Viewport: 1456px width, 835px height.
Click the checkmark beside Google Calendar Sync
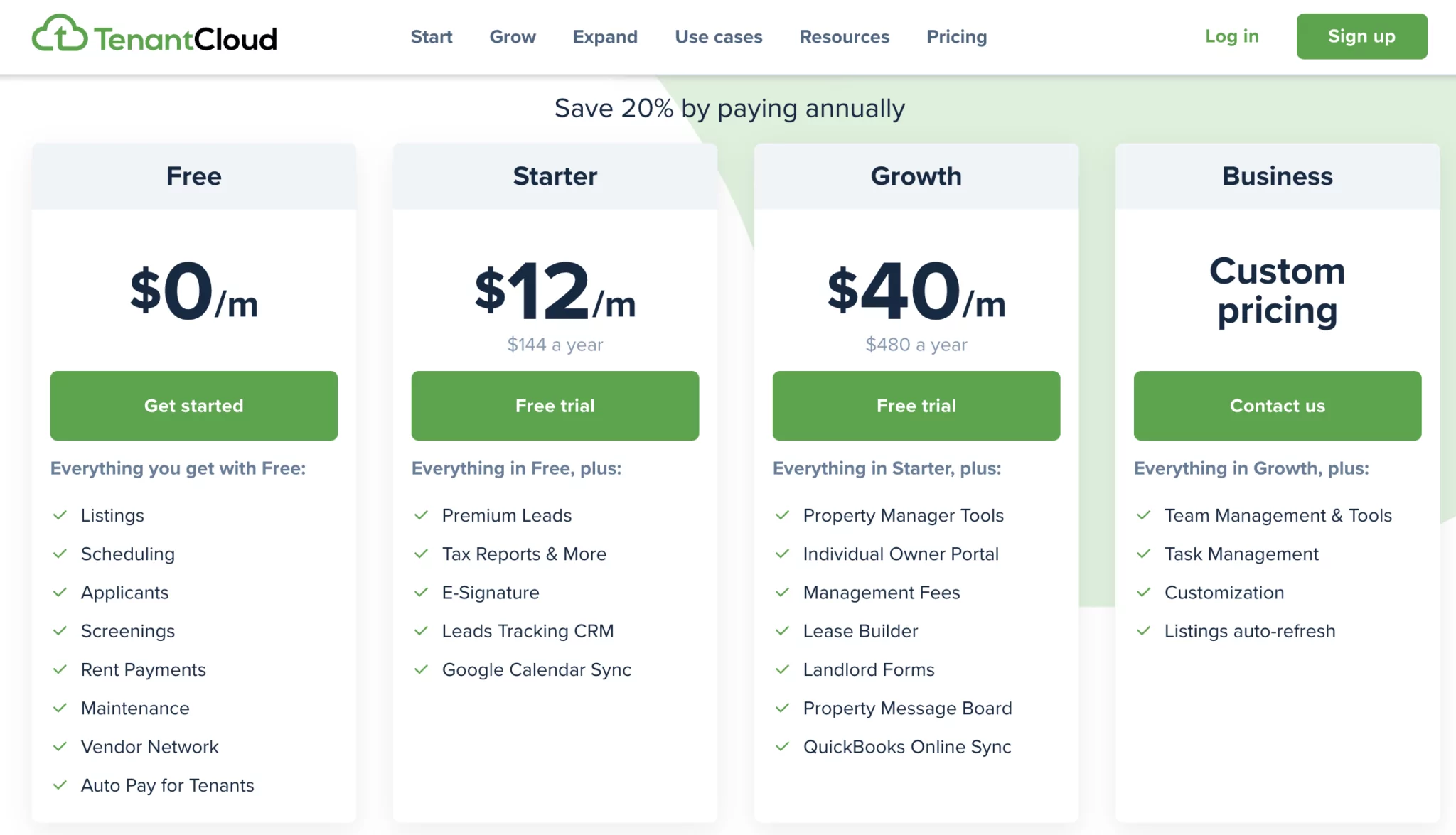422,669
